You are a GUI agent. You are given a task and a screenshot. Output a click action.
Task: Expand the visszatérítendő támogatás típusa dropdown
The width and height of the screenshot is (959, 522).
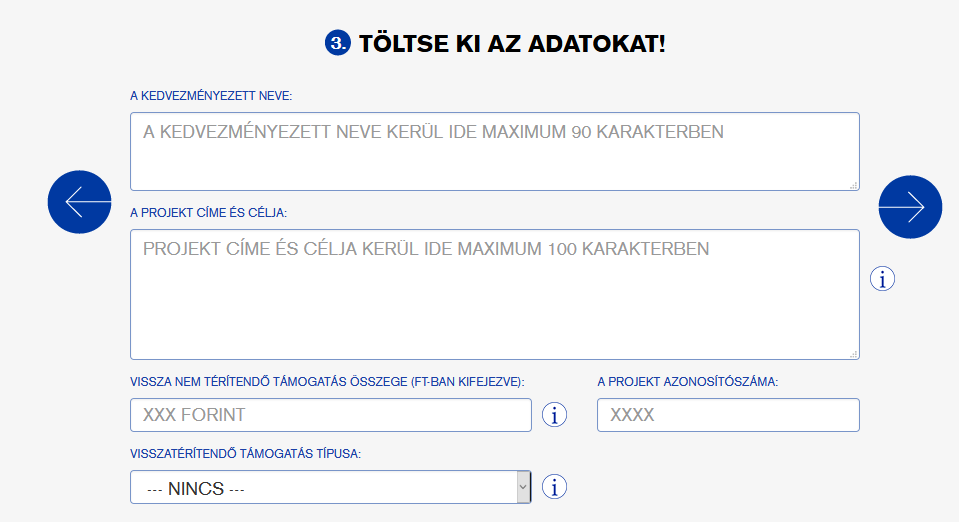330,487
